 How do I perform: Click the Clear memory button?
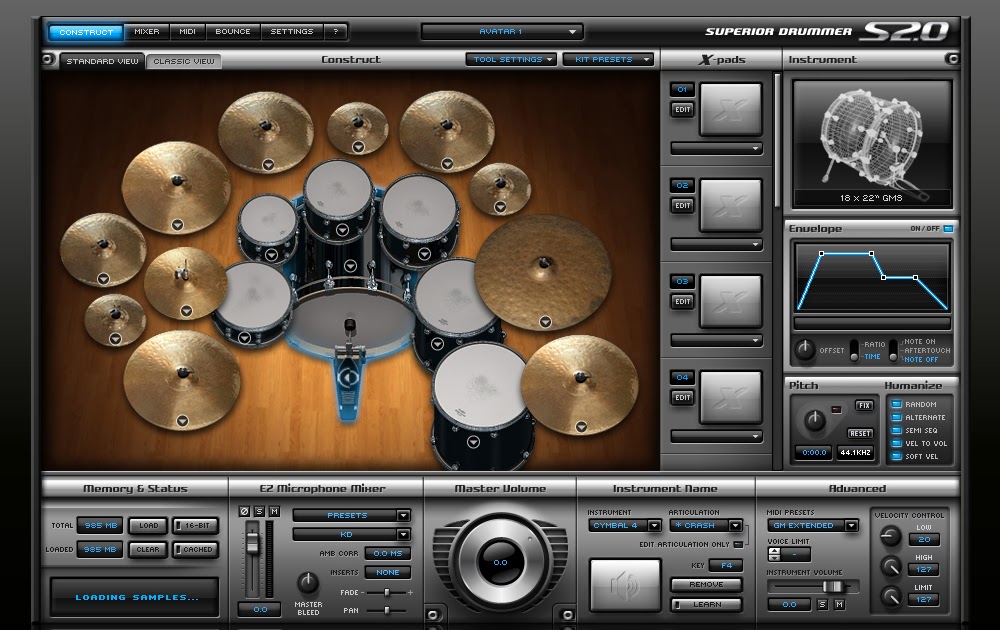[x=148, y=549]
